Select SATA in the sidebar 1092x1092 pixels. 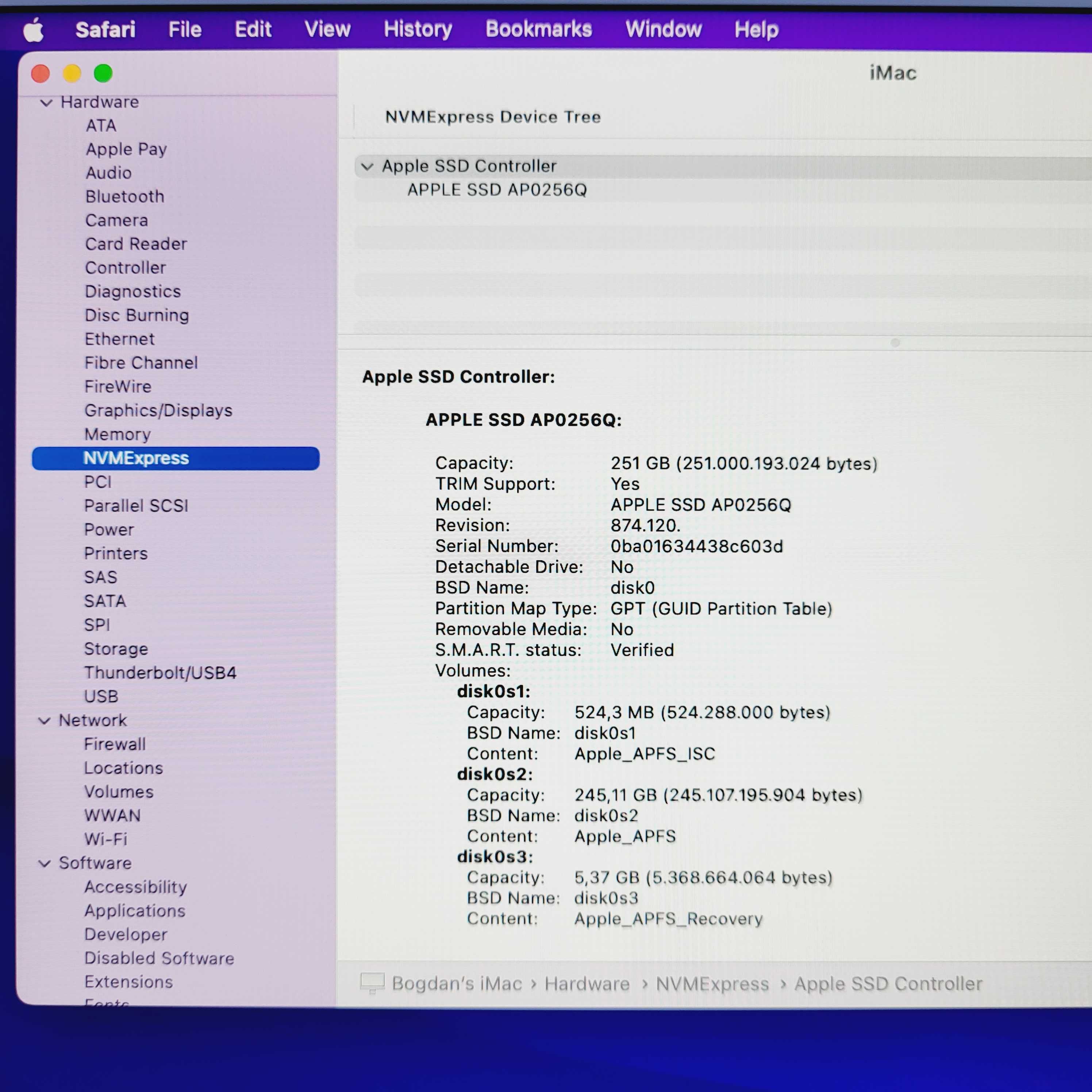click(x=105, y=601)
